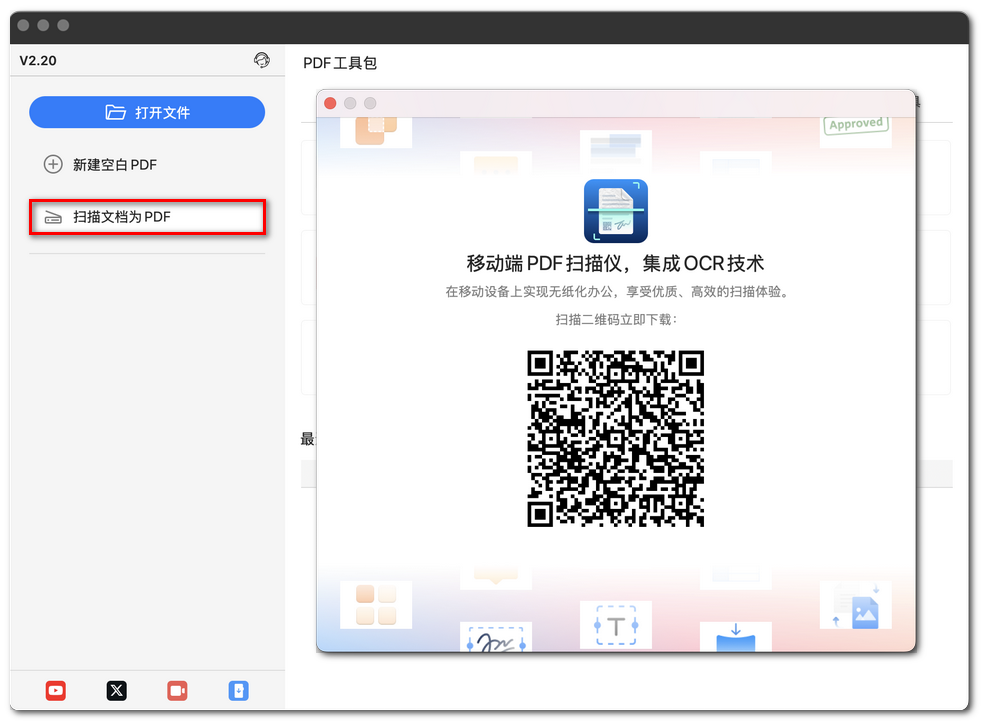The image size is (981, 721).
Task: Click the text box T thumbnail
Action: 615,626
